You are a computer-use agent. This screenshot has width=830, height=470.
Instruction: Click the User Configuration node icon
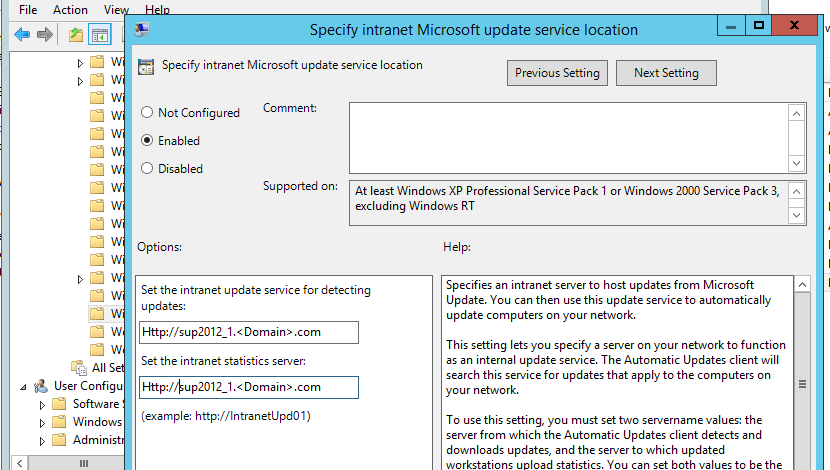point(41,386)
